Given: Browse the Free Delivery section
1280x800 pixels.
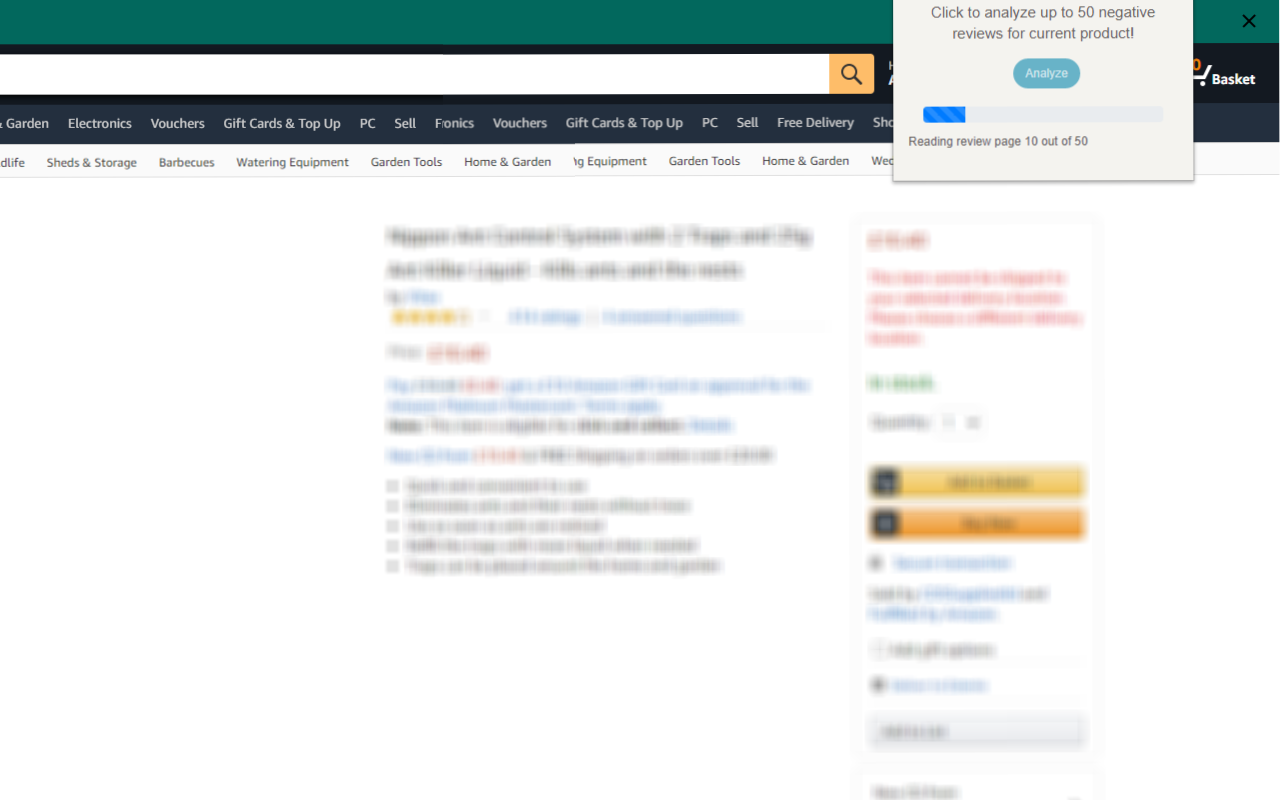Looking at the screenshot, I should pos(815,122).
